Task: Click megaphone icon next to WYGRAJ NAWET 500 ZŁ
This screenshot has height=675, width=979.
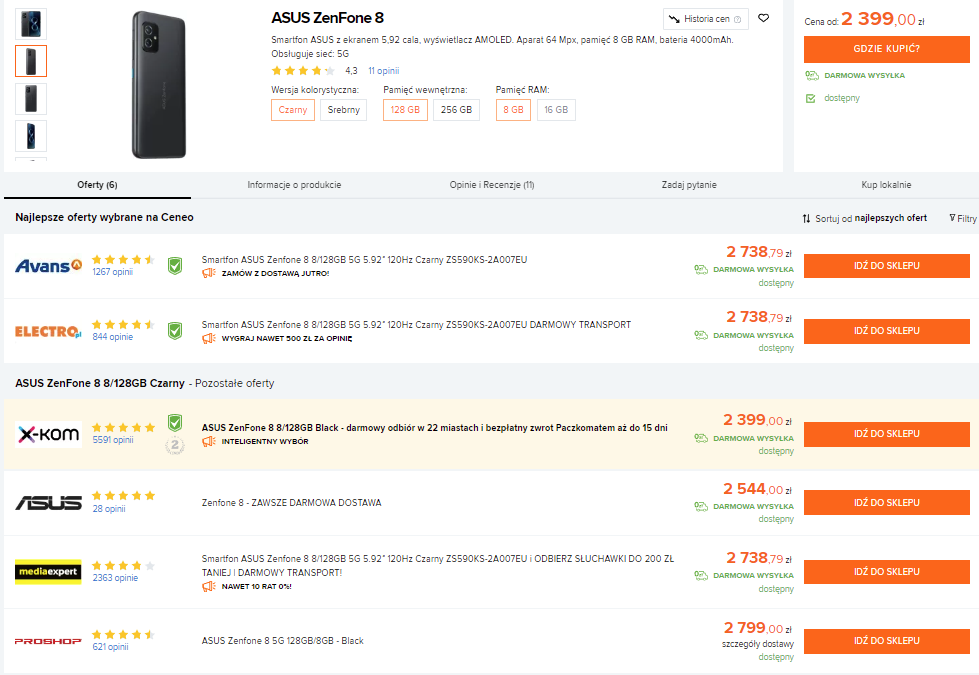Action: tap(209, 338)
